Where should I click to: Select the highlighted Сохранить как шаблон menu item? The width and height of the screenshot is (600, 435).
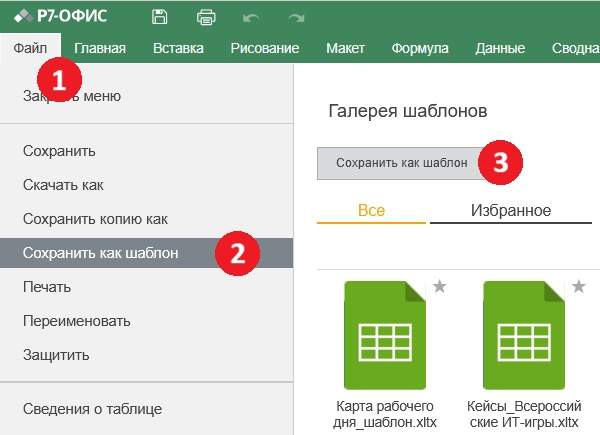(147, 253)
